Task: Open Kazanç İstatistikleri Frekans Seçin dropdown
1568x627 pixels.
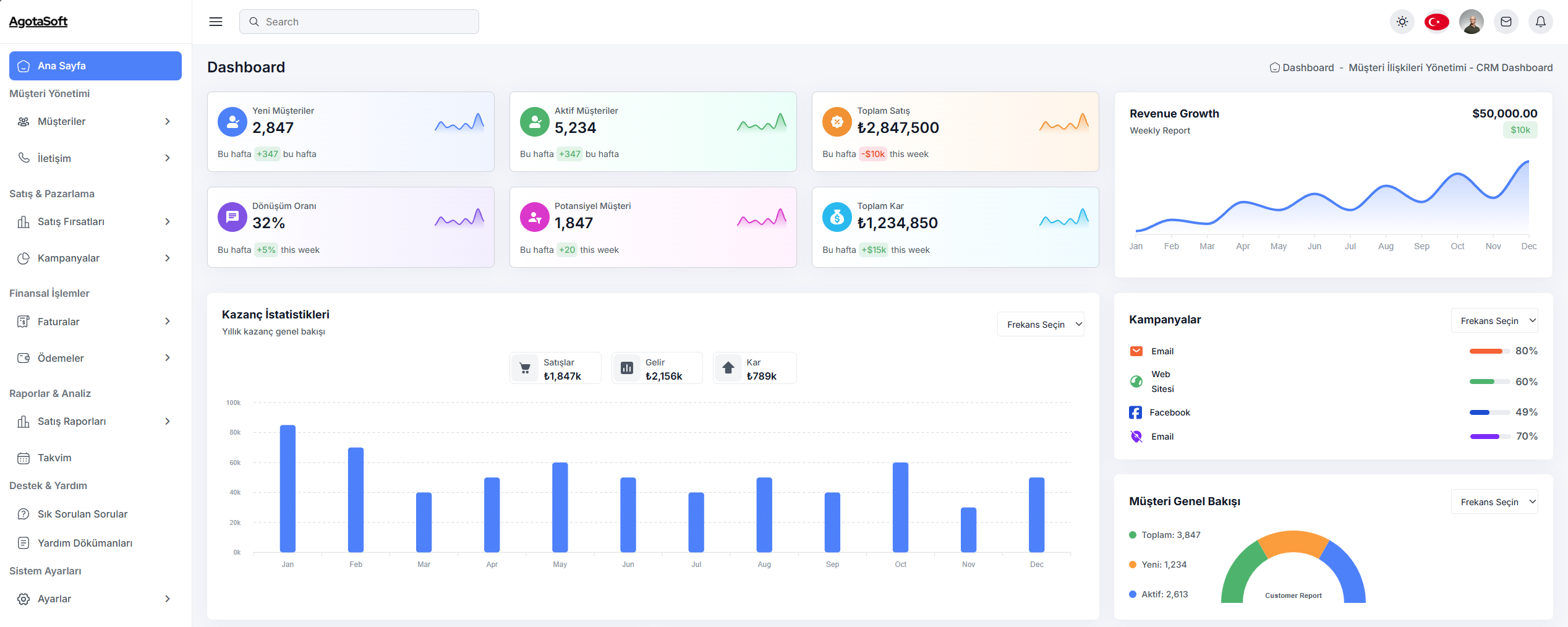Action: [1041, 325]
